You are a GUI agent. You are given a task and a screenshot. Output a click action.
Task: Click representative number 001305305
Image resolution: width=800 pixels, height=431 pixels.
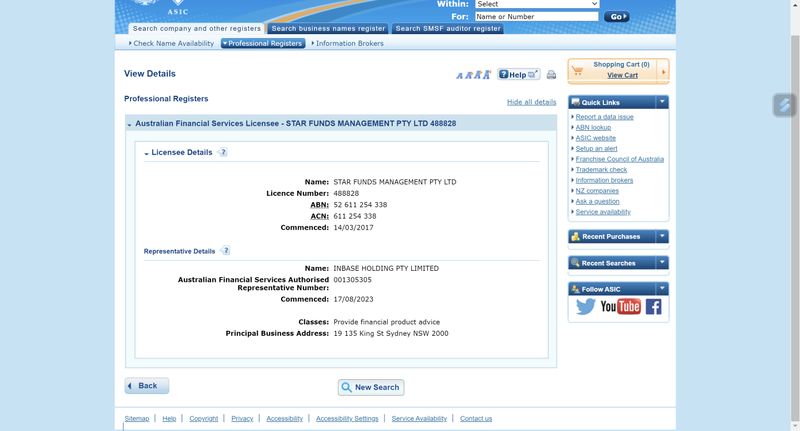click(352, 280)
